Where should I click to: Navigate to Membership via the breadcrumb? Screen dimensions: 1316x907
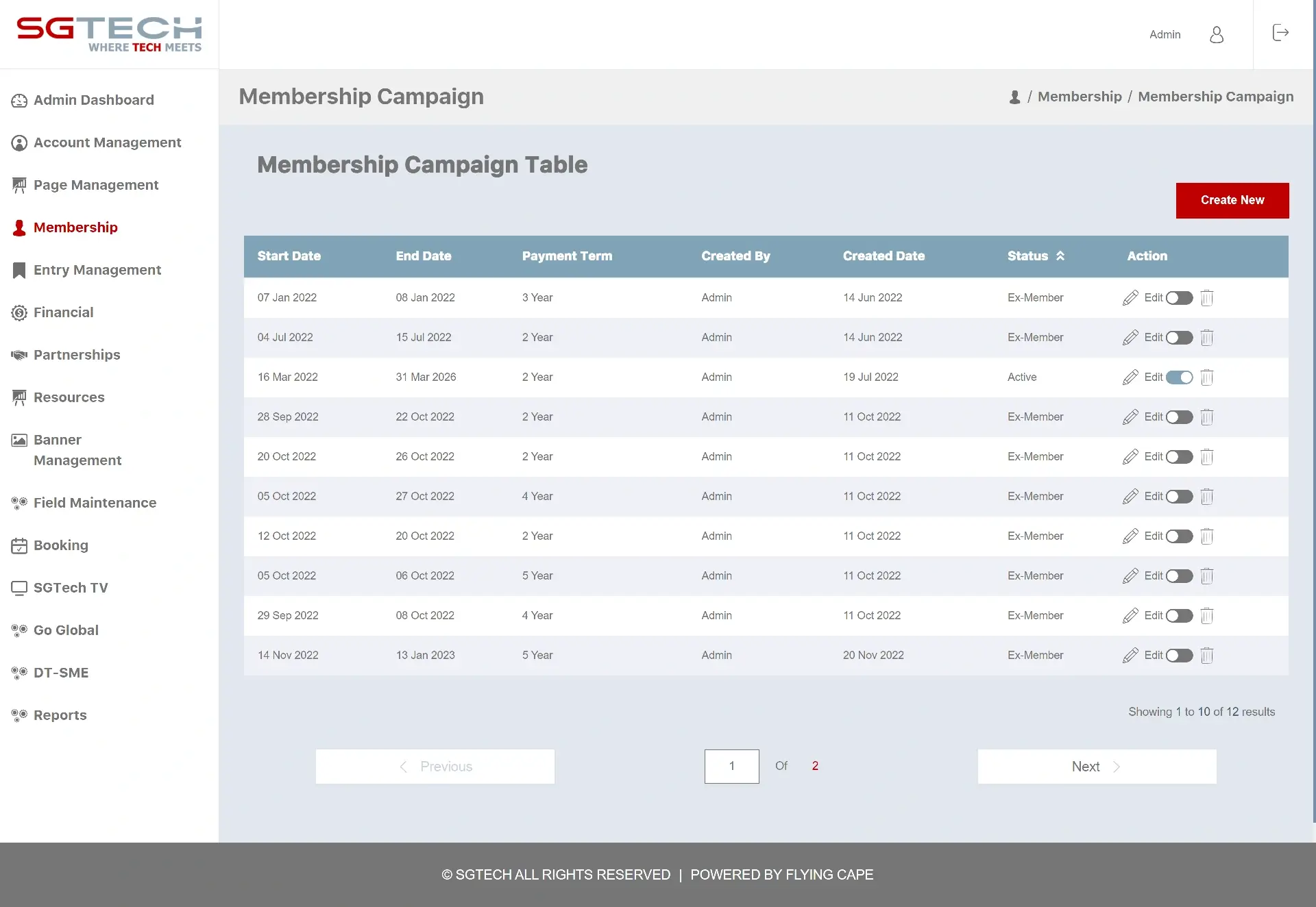(x=1080, y=96)
